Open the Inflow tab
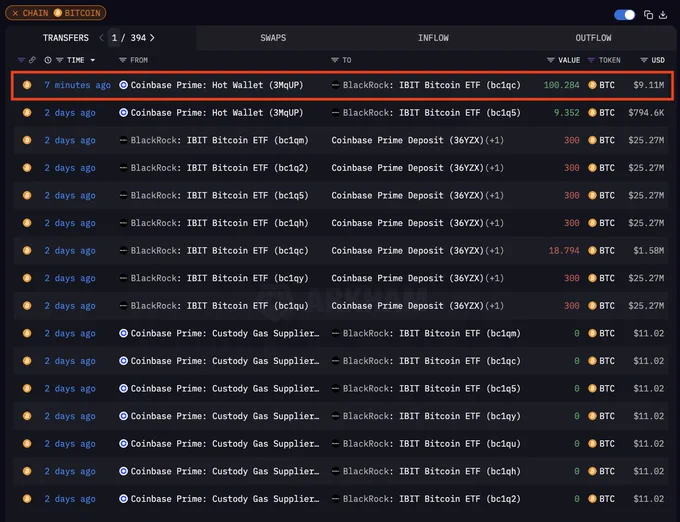 tap(433, 38)
